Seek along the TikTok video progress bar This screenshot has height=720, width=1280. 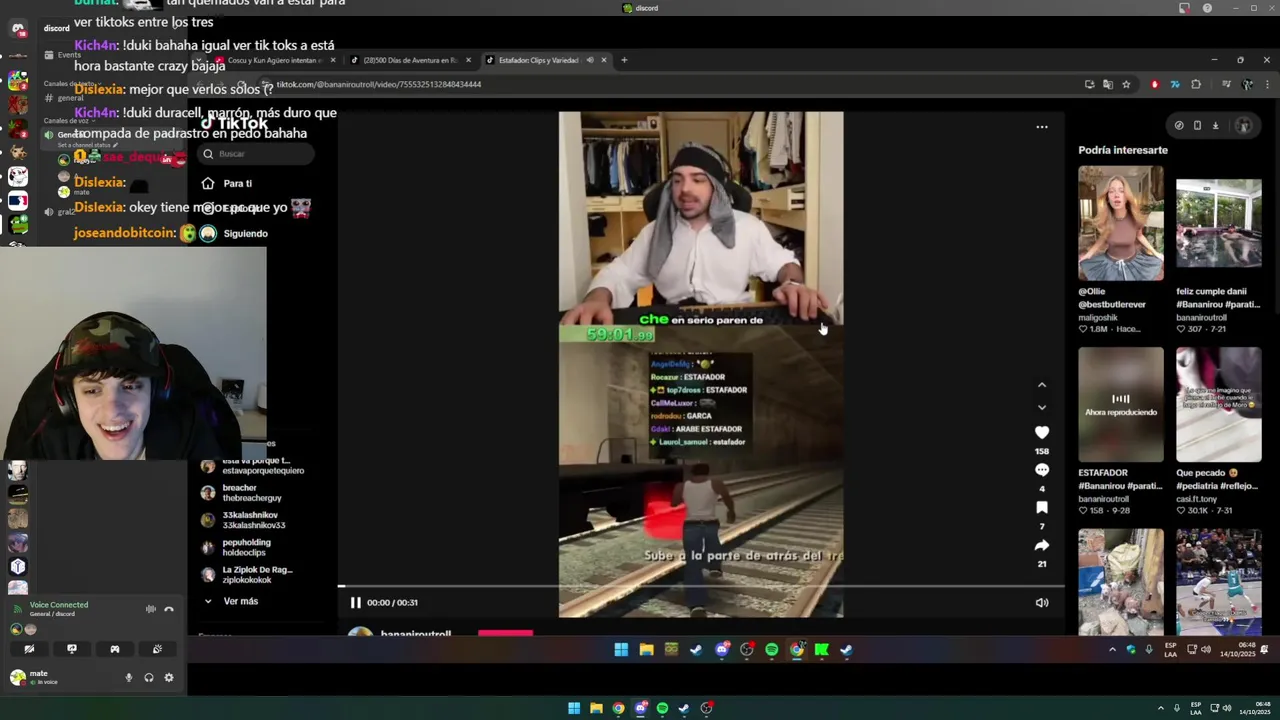tap(700, 587)
